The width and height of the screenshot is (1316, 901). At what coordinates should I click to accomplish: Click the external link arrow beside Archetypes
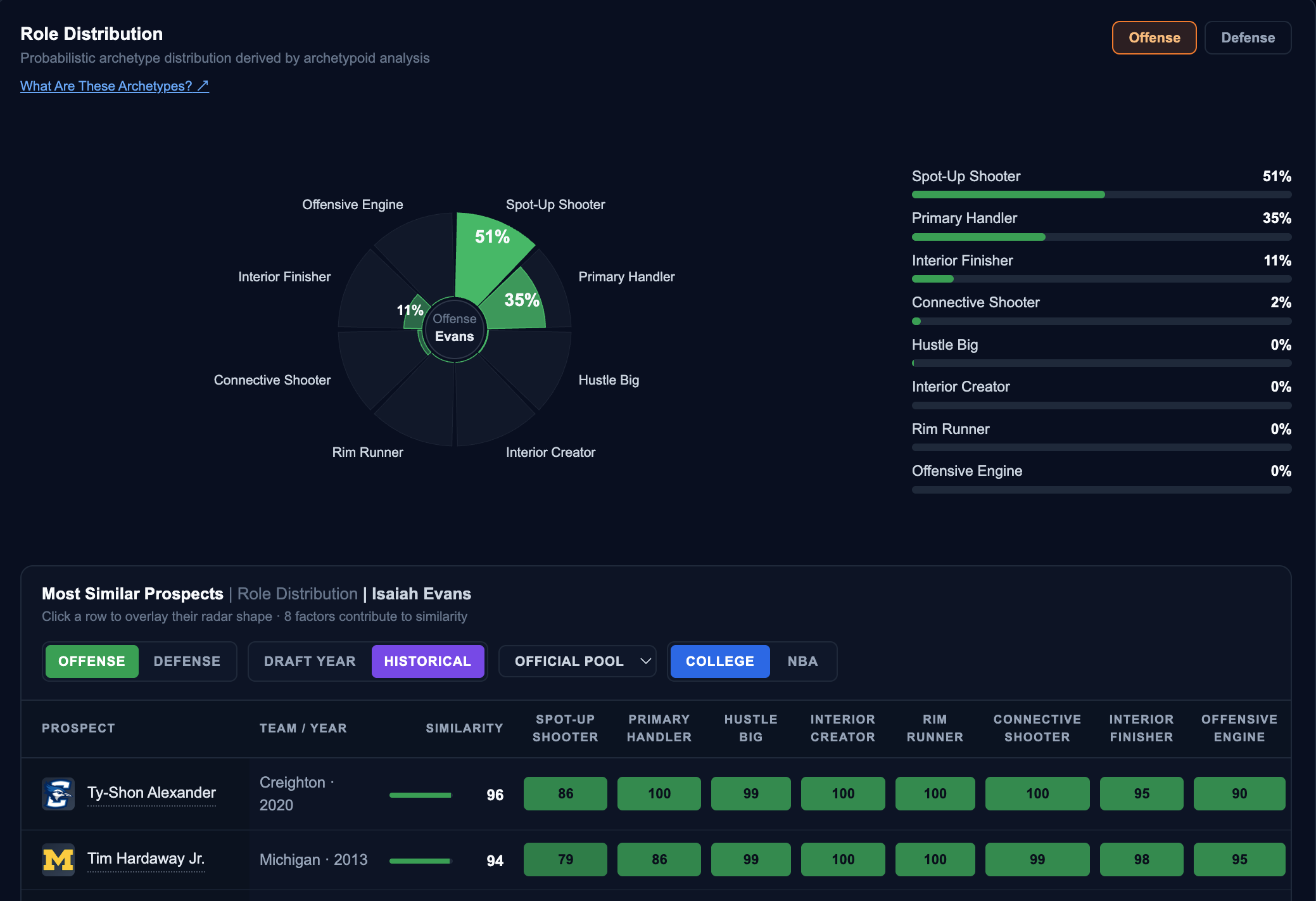[203, 86]
